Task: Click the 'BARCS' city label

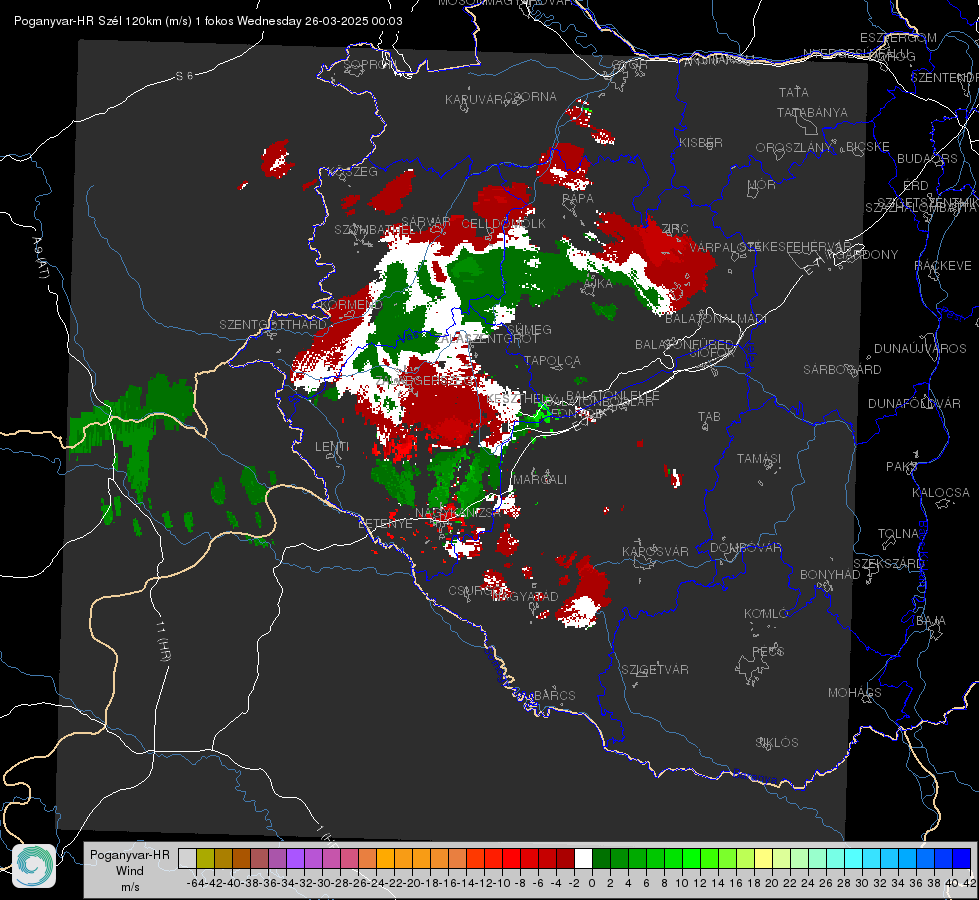Action: (555, 695)
